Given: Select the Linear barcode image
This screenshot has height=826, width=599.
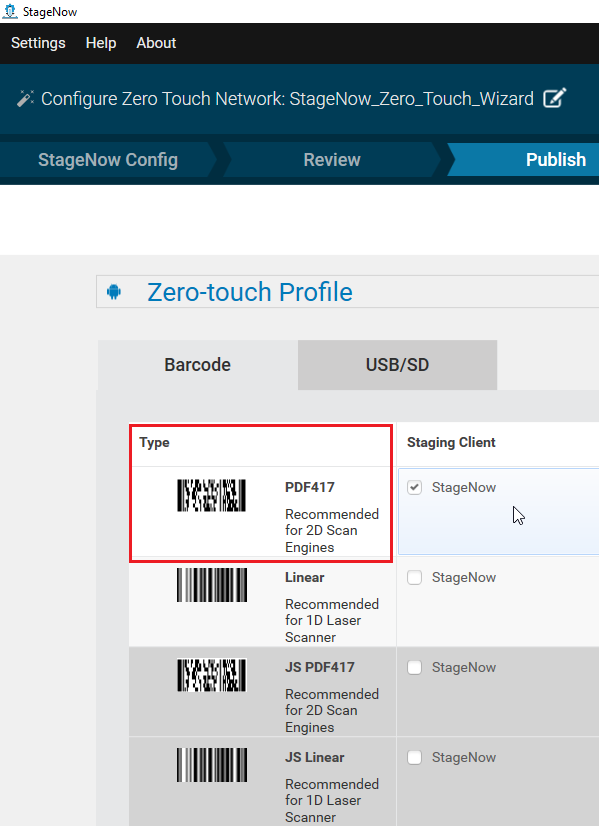Looking at the screenshot, I should [211, 585].
